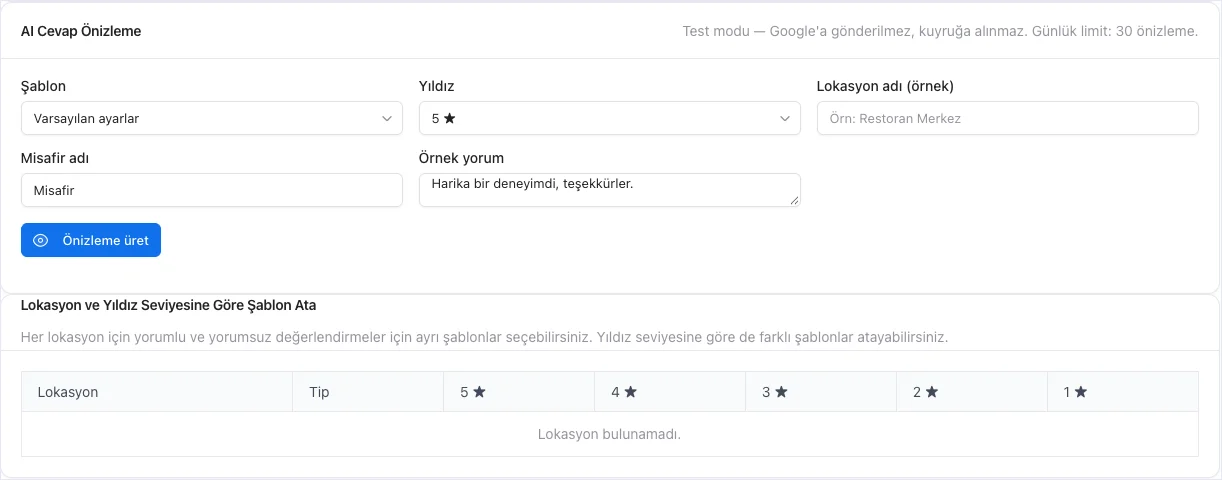
Task: Click the 3 ★ column header
Action: click(821, 392)
